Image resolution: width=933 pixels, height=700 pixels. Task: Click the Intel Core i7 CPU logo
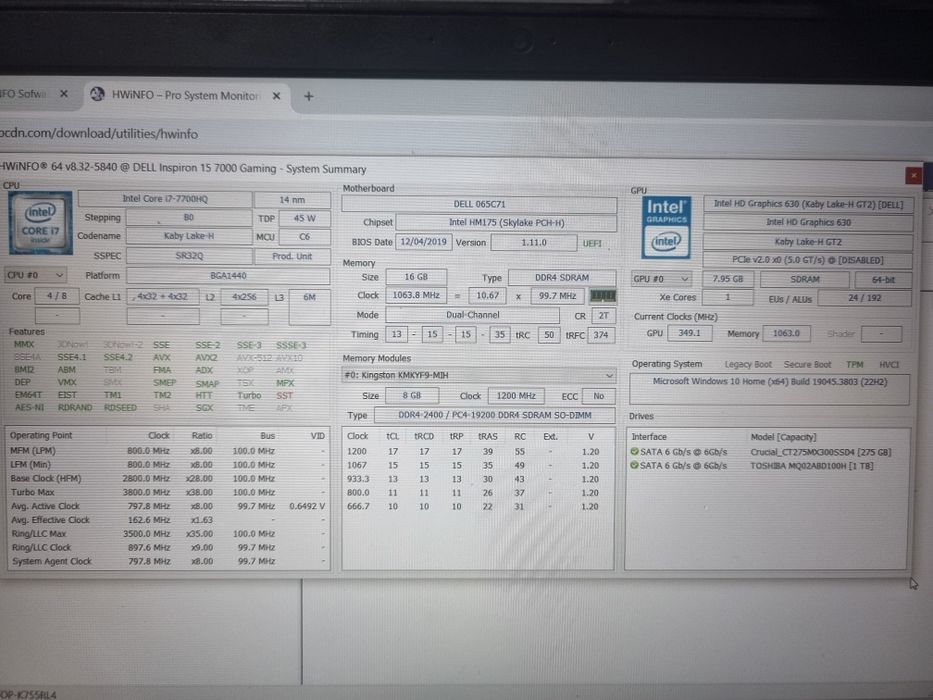pyautogui.click(x=40, y=223)
